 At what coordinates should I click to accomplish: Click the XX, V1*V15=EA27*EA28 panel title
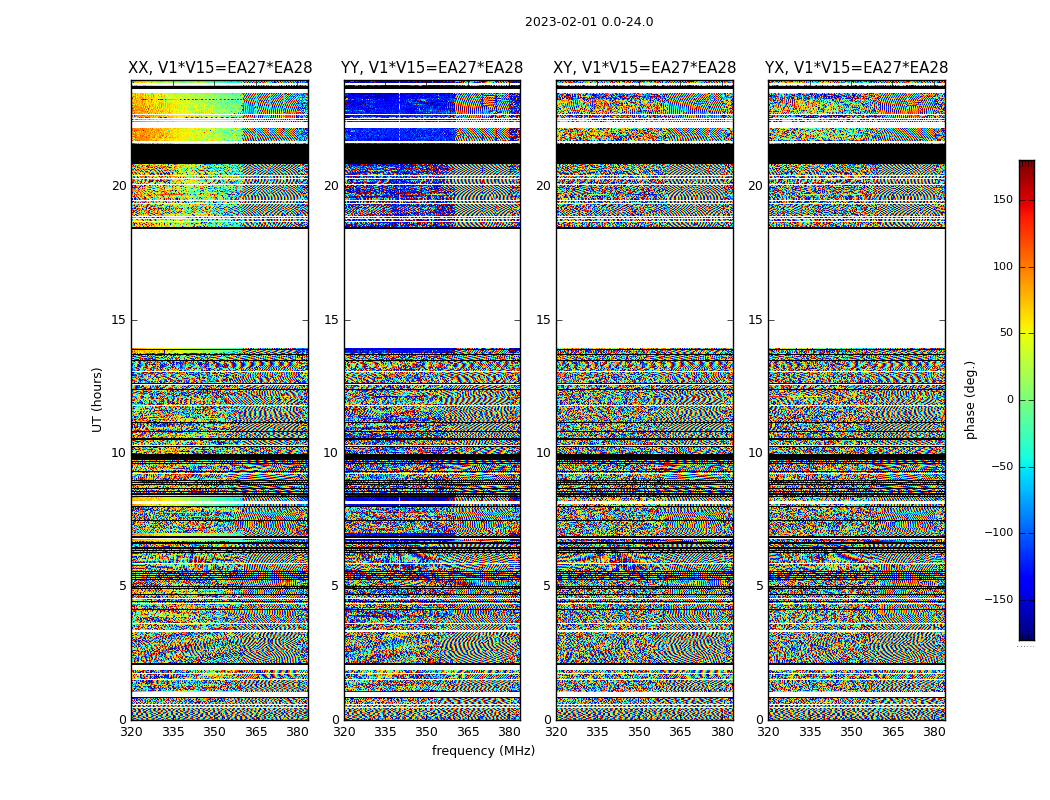pyautogui.click(x=220, y=68)
